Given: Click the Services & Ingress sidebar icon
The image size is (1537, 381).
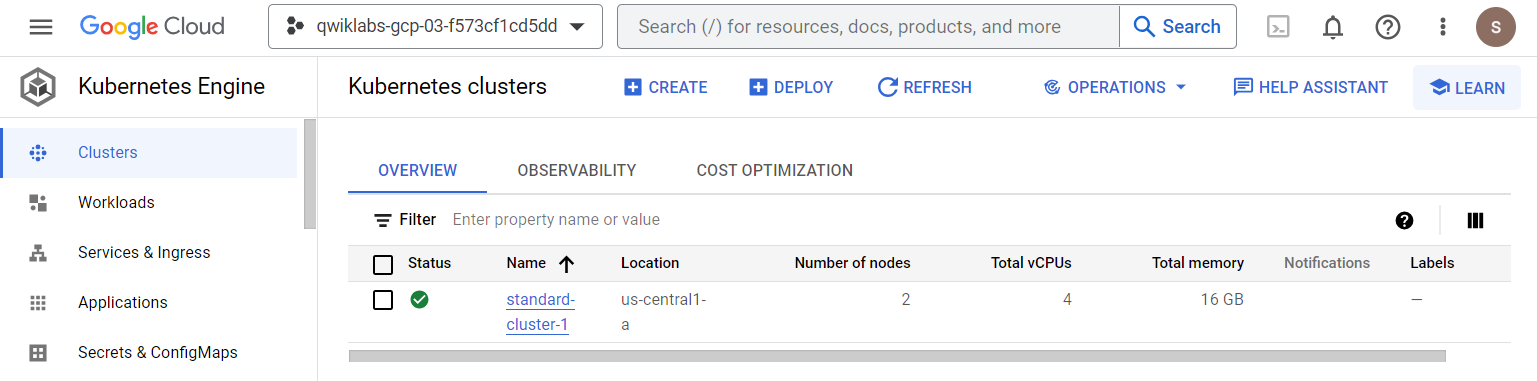Looking at the screenshot, I should (38, 253).
